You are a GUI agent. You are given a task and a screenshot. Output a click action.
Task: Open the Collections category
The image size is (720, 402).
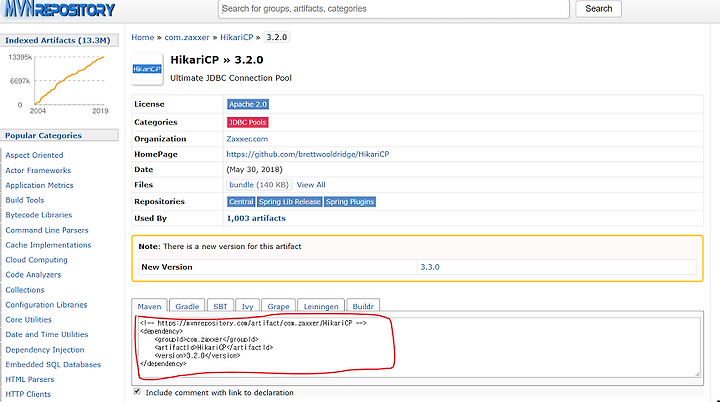(25, 290)
